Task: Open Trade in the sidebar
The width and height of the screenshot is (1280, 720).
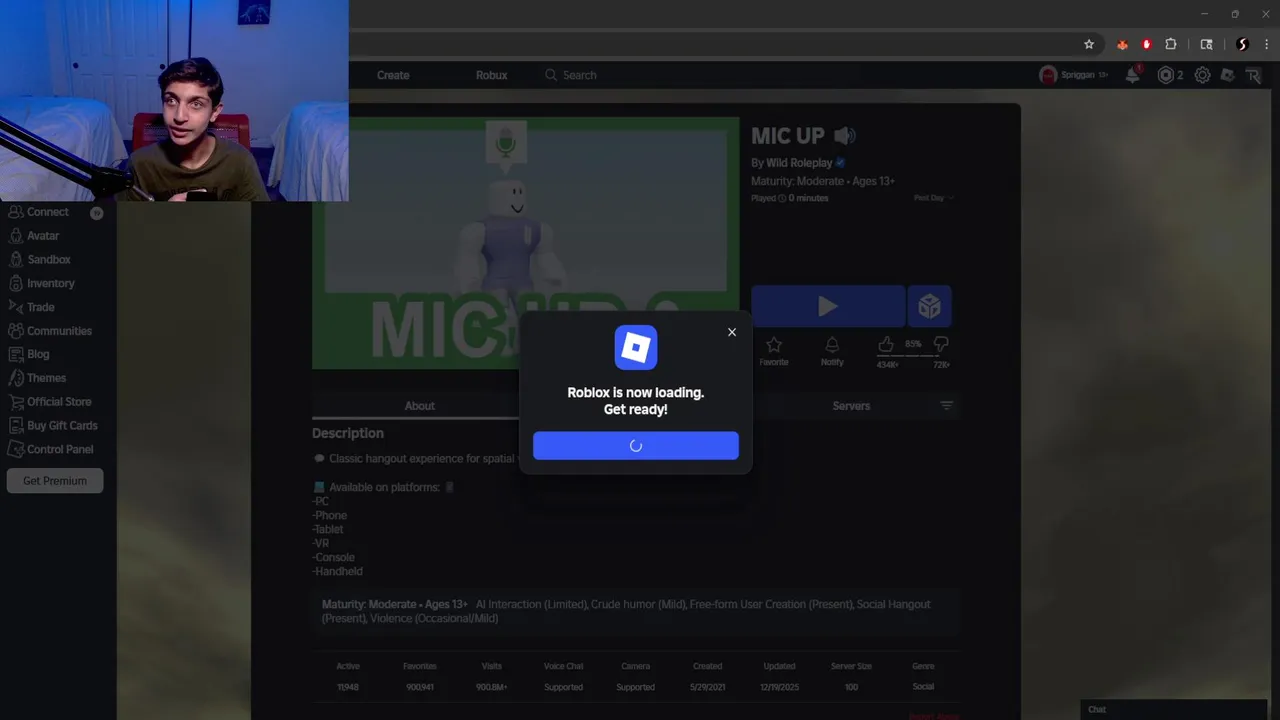Action: point(40,307)
